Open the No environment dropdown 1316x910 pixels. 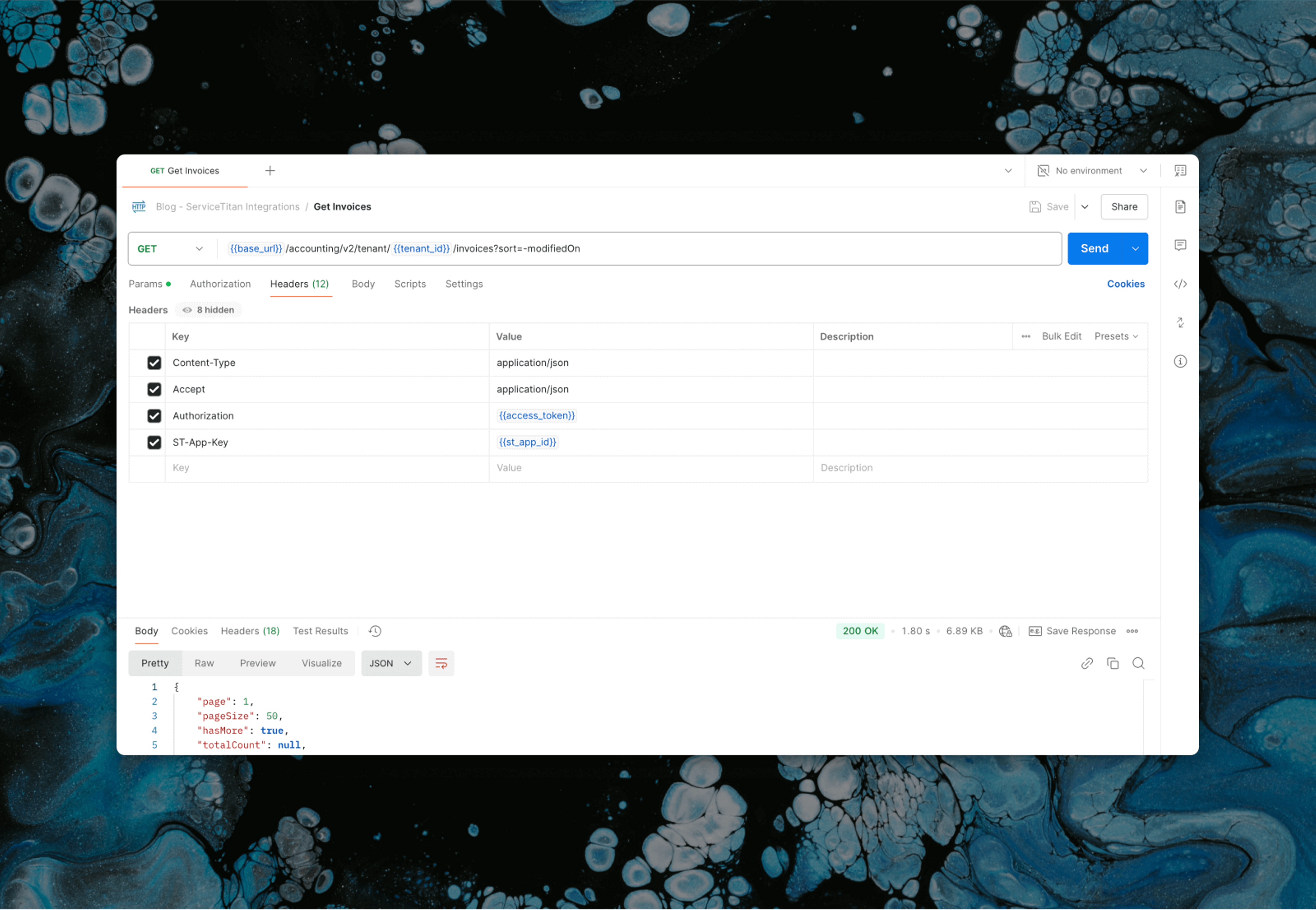click(x=1093, y=170)
